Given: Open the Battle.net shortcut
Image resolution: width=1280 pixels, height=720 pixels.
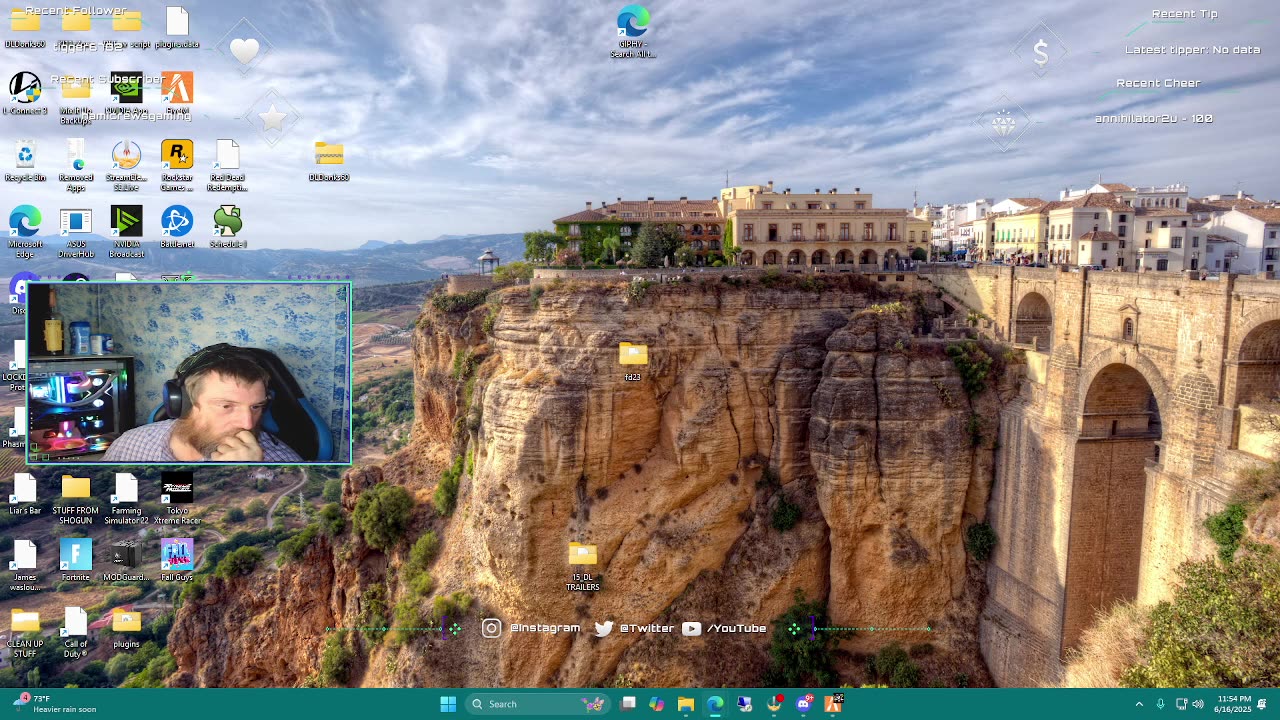Looking at the screenshot, I should click(x=177, y=227).
